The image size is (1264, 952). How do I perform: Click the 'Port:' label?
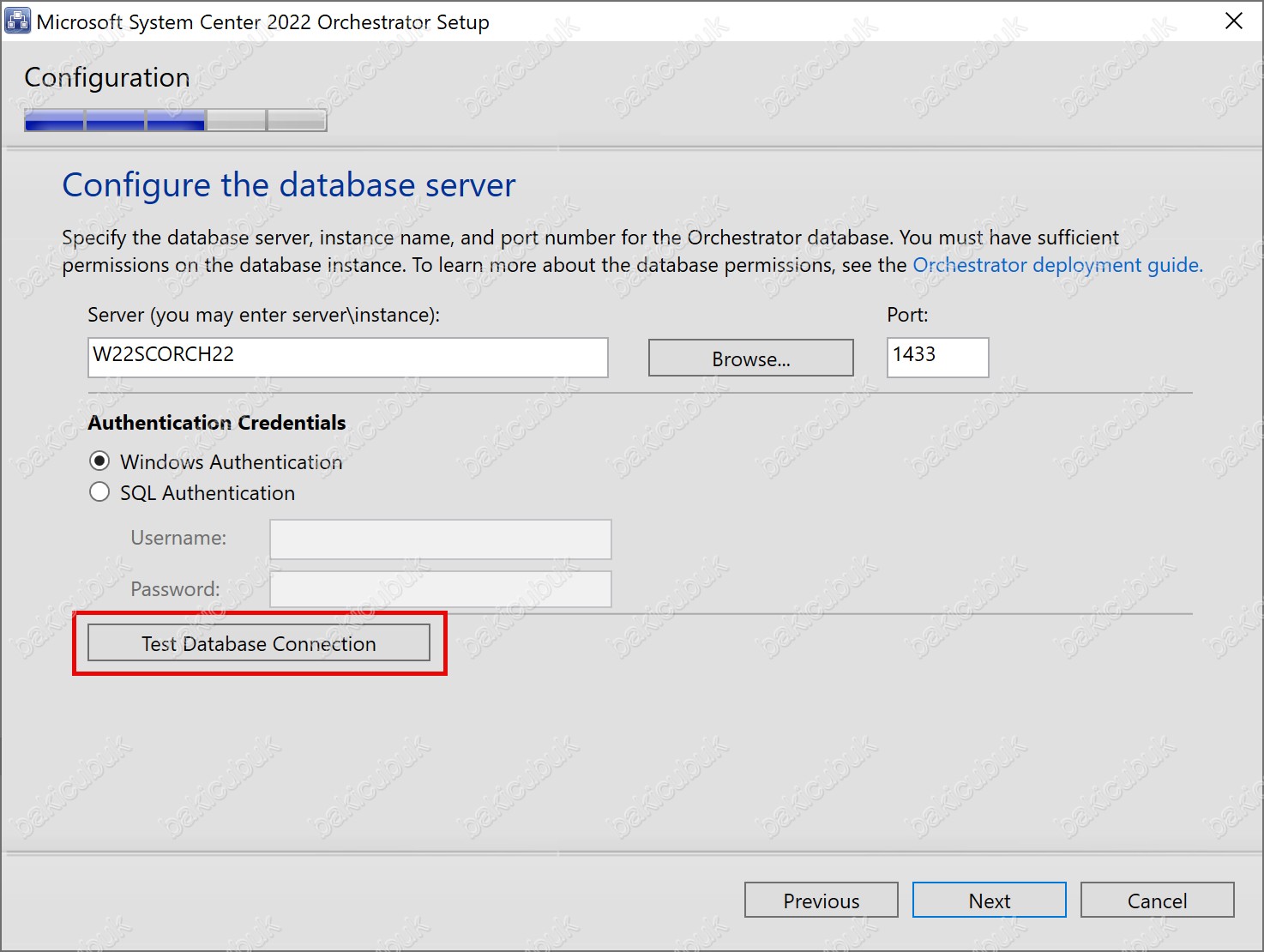(x=907, y=315)
